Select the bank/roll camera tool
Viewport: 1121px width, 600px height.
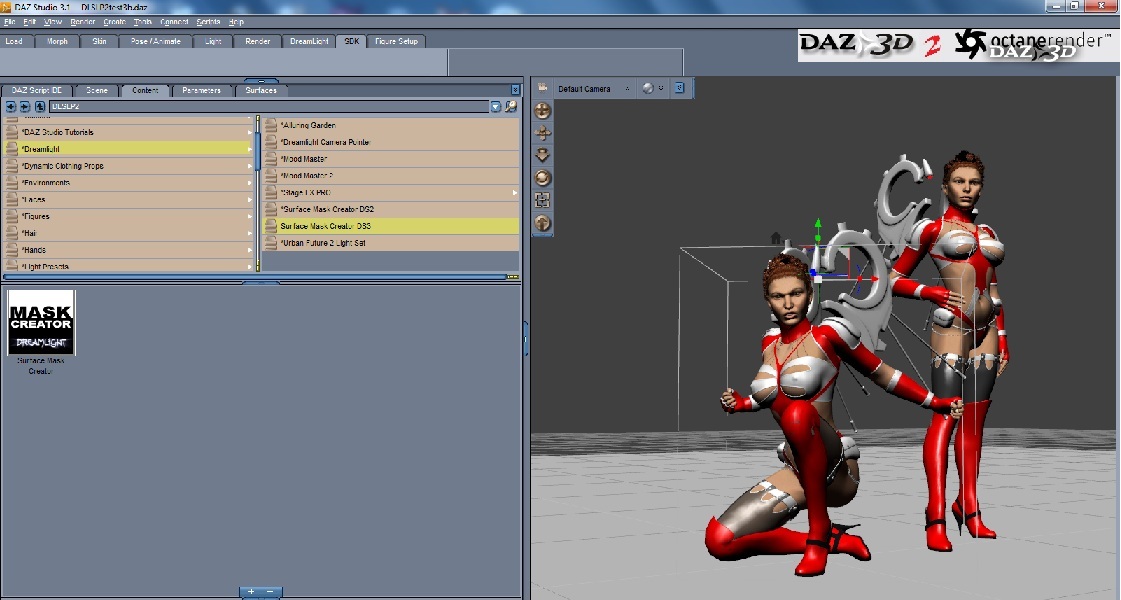pos(543,177)
